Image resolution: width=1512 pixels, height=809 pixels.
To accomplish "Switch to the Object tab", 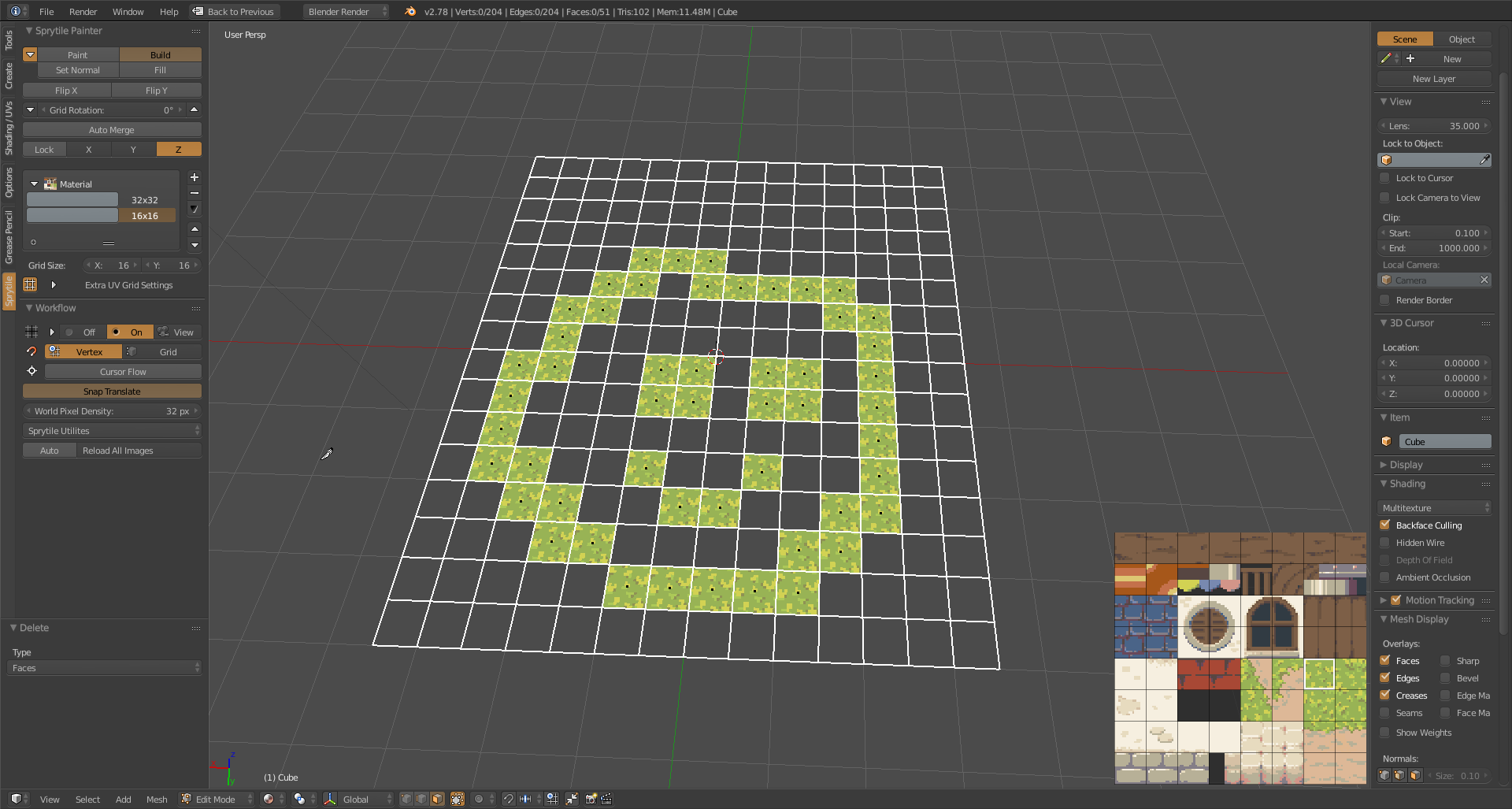I will point(1462,39).
